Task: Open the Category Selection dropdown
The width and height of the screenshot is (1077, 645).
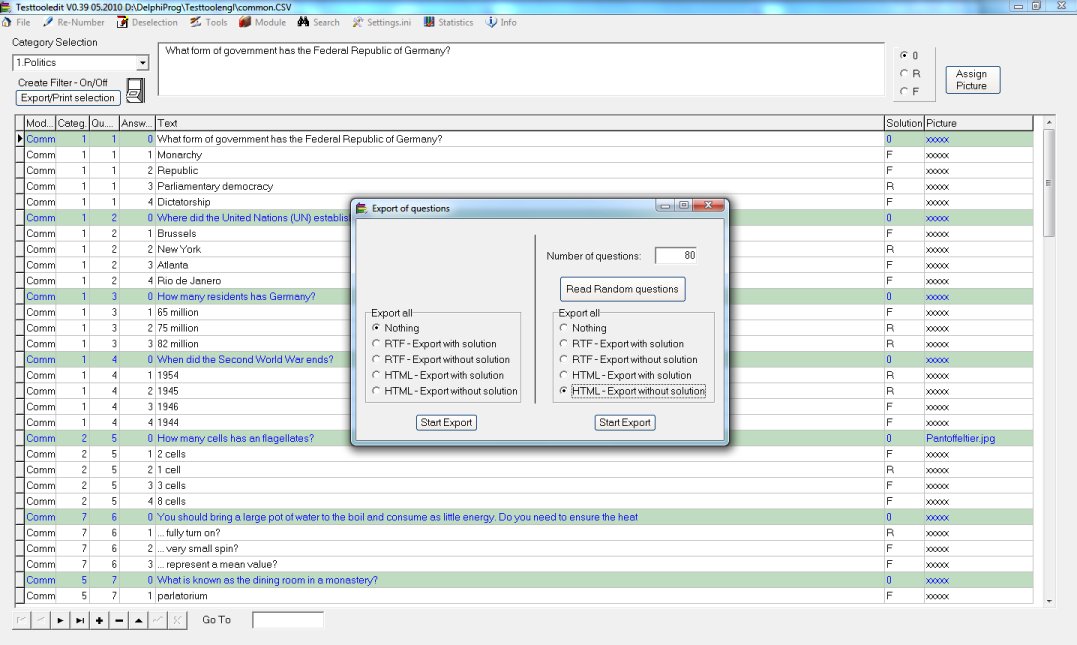Action: [142, 63]
